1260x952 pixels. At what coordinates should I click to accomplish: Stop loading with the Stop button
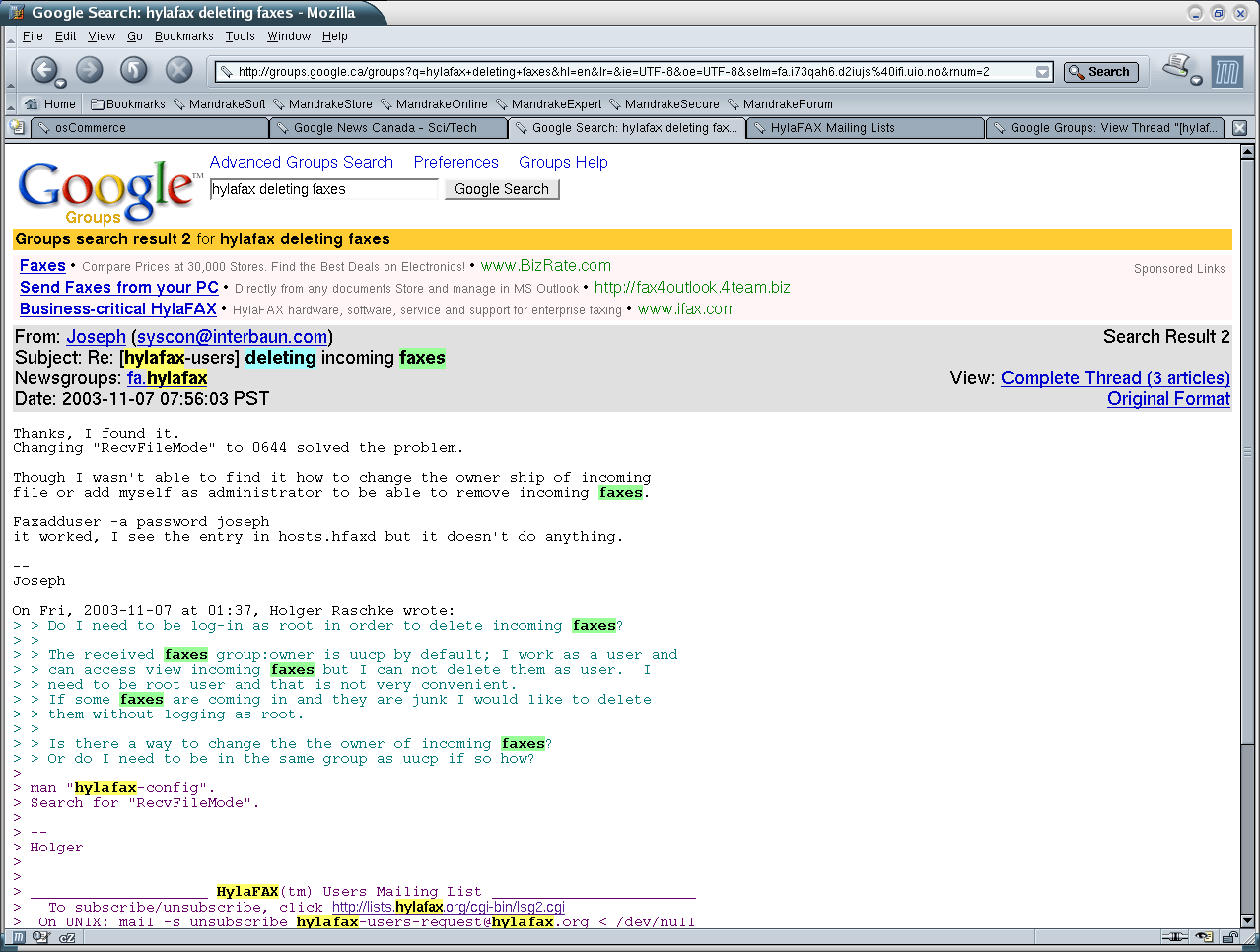[178, 70]
